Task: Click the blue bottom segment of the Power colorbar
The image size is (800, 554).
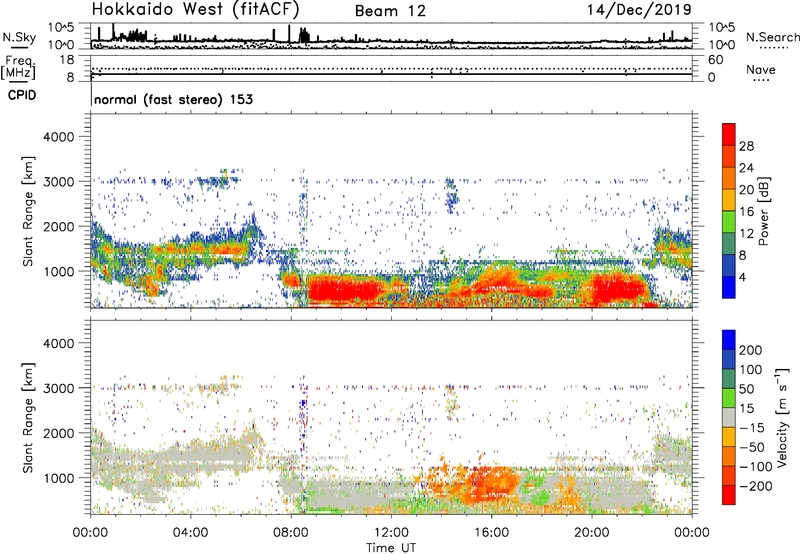Action: point(729,287)
